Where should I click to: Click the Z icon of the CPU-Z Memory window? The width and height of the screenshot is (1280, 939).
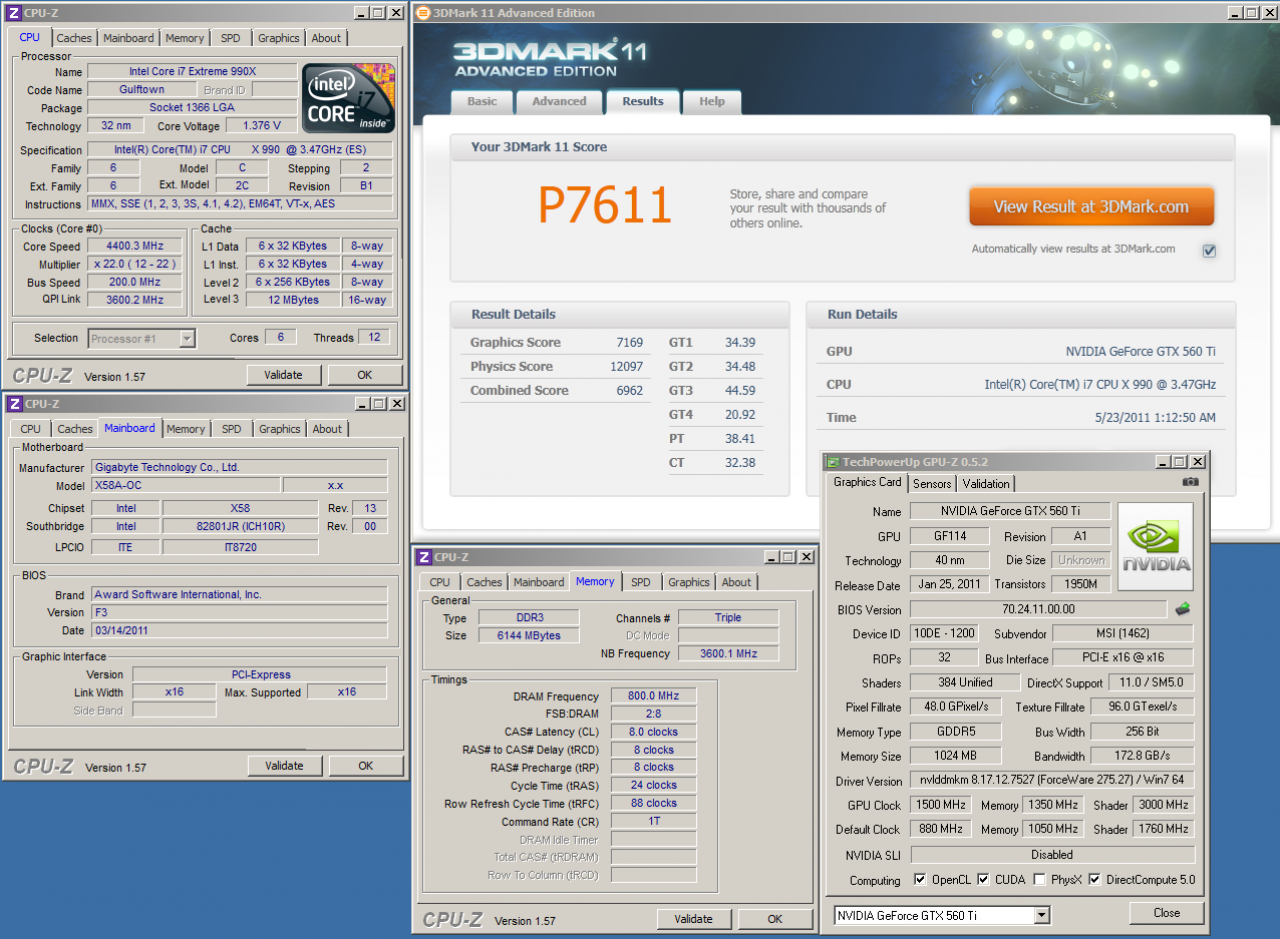click(x=424, y=557)
